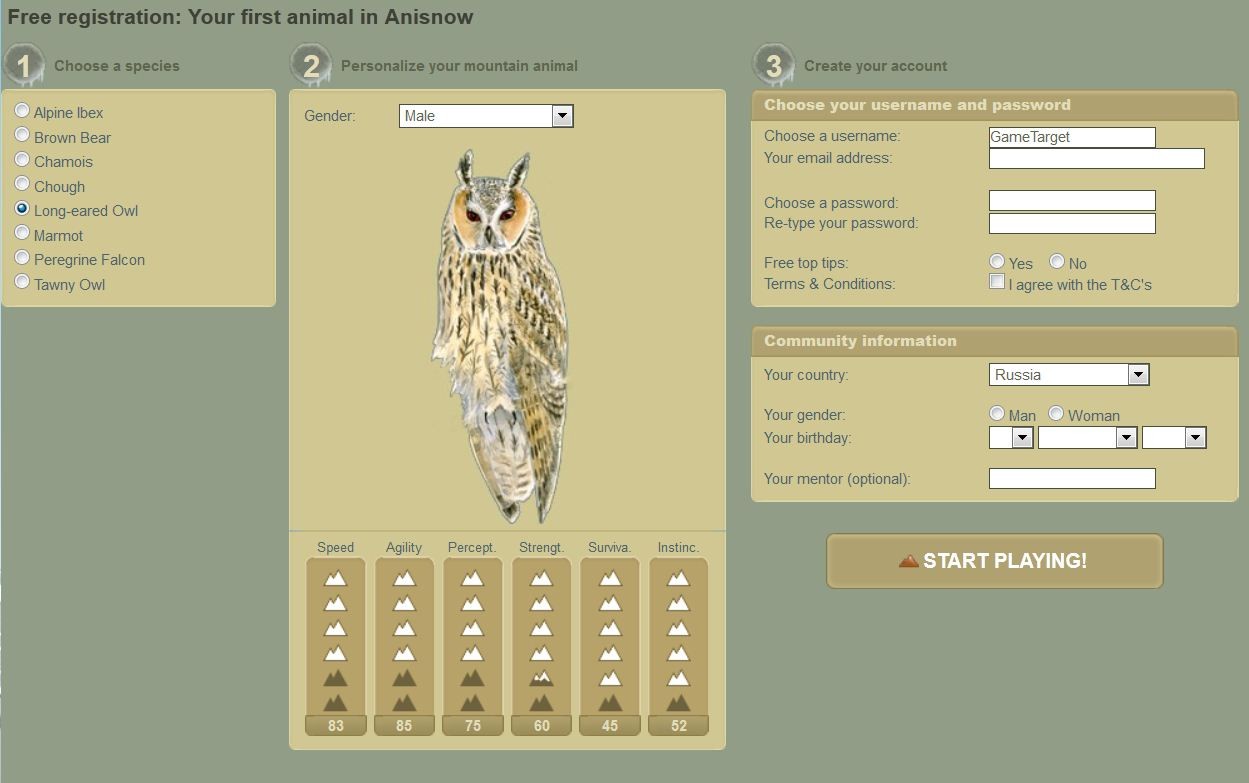Screen dimensions: 1249x783
Task: Select Man as your gender
Action: 997,413
